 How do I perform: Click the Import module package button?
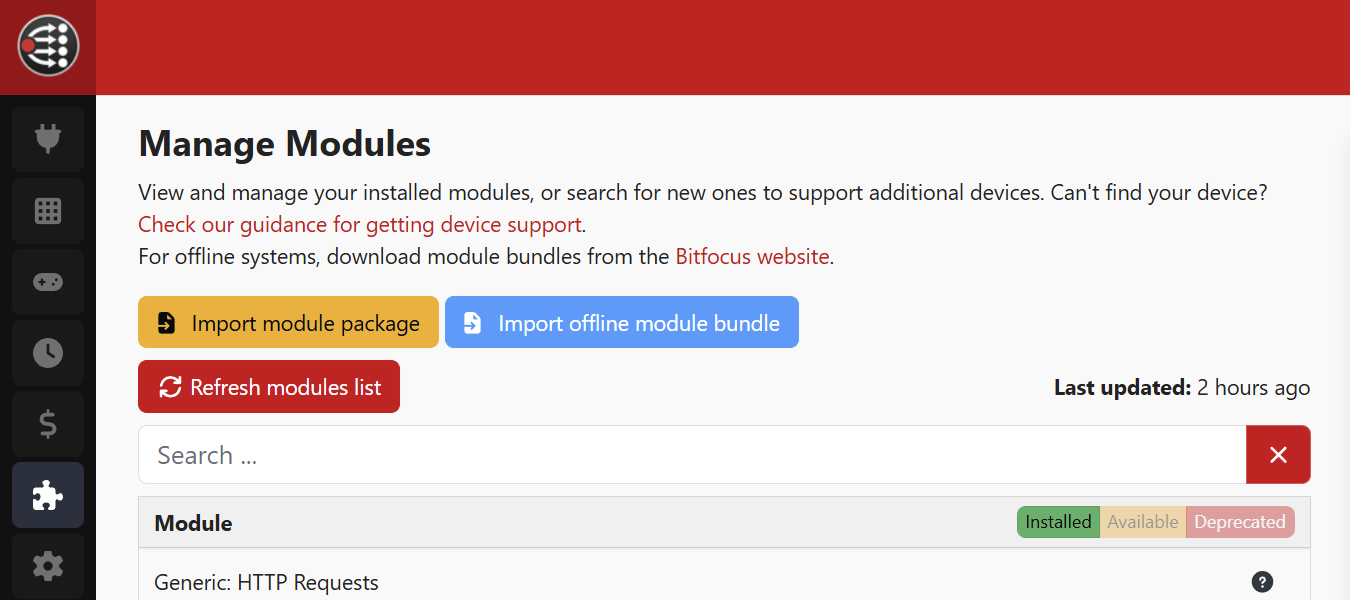(x=288, y=323)
